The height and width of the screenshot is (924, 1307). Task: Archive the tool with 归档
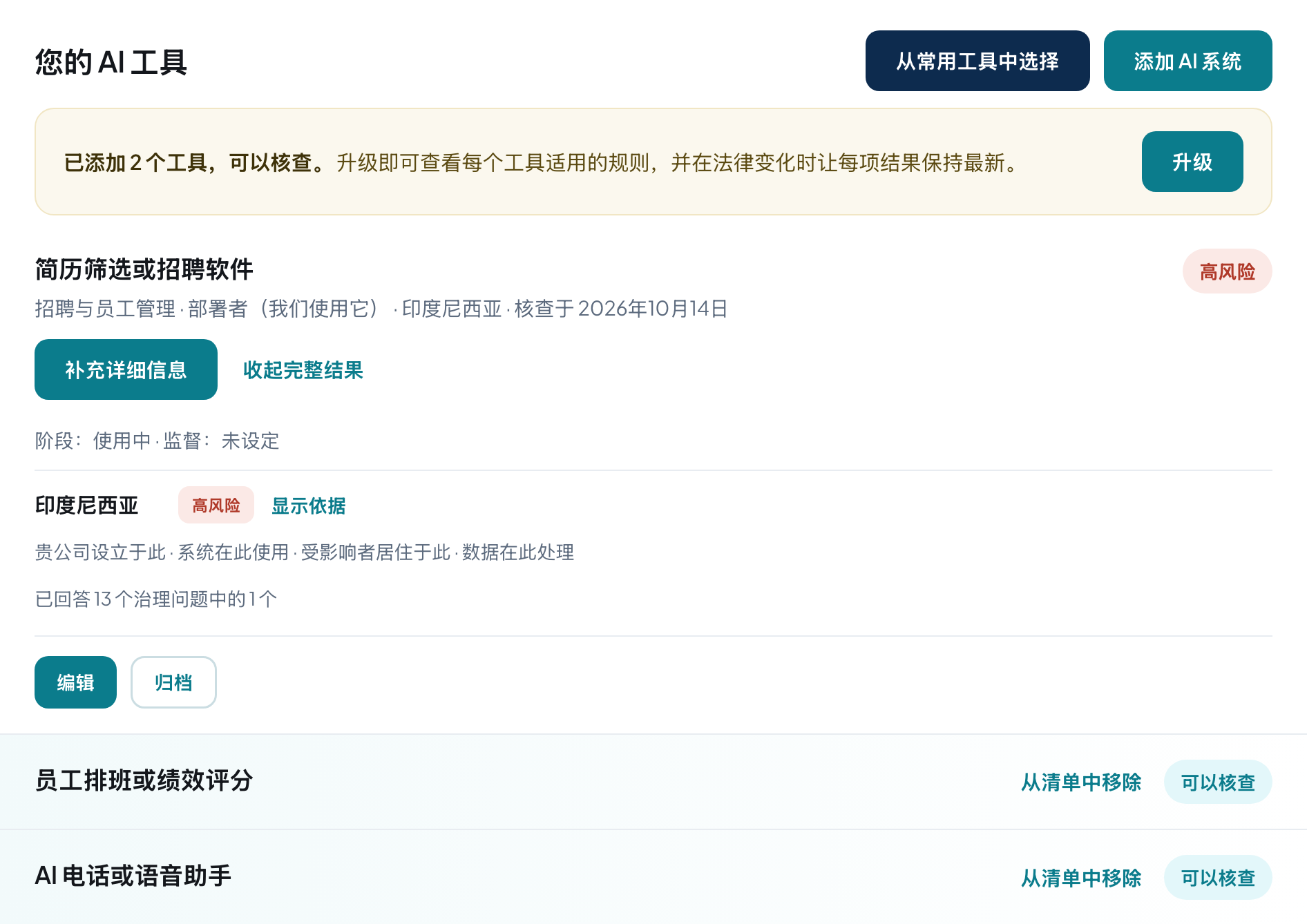(173, 682)
